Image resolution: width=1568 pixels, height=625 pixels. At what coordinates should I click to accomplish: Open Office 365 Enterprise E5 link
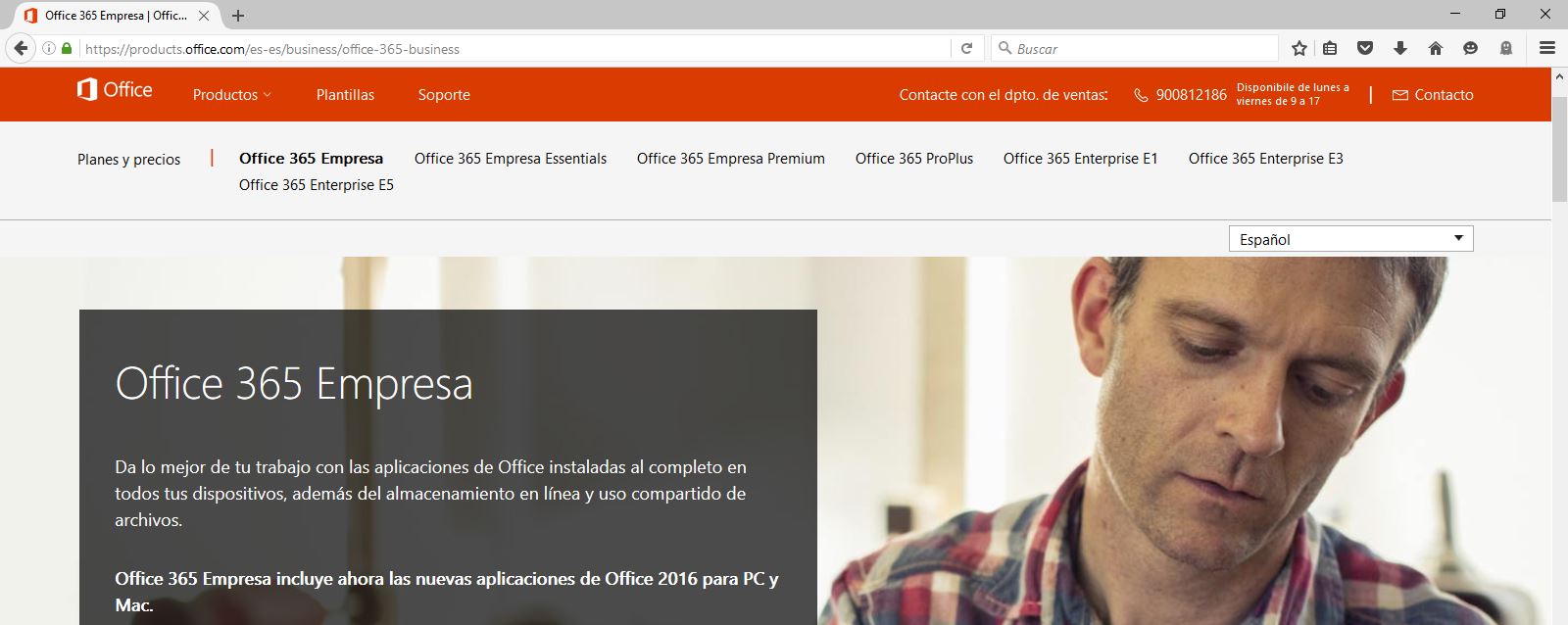pyautogui.click(x=317, y=184)
